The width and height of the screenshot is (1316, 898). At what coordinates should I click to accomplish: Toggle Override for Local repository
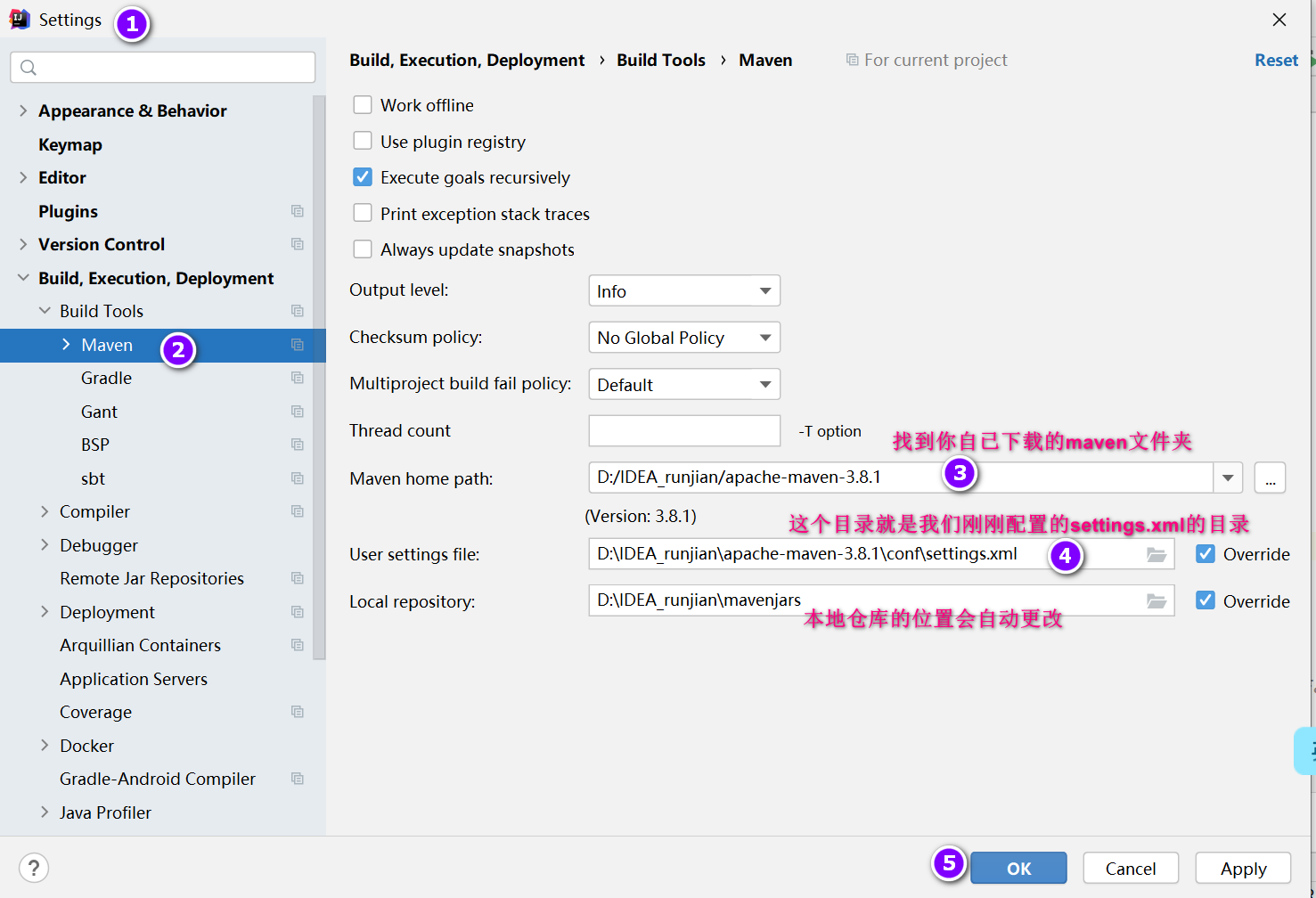coord(1206,600)
